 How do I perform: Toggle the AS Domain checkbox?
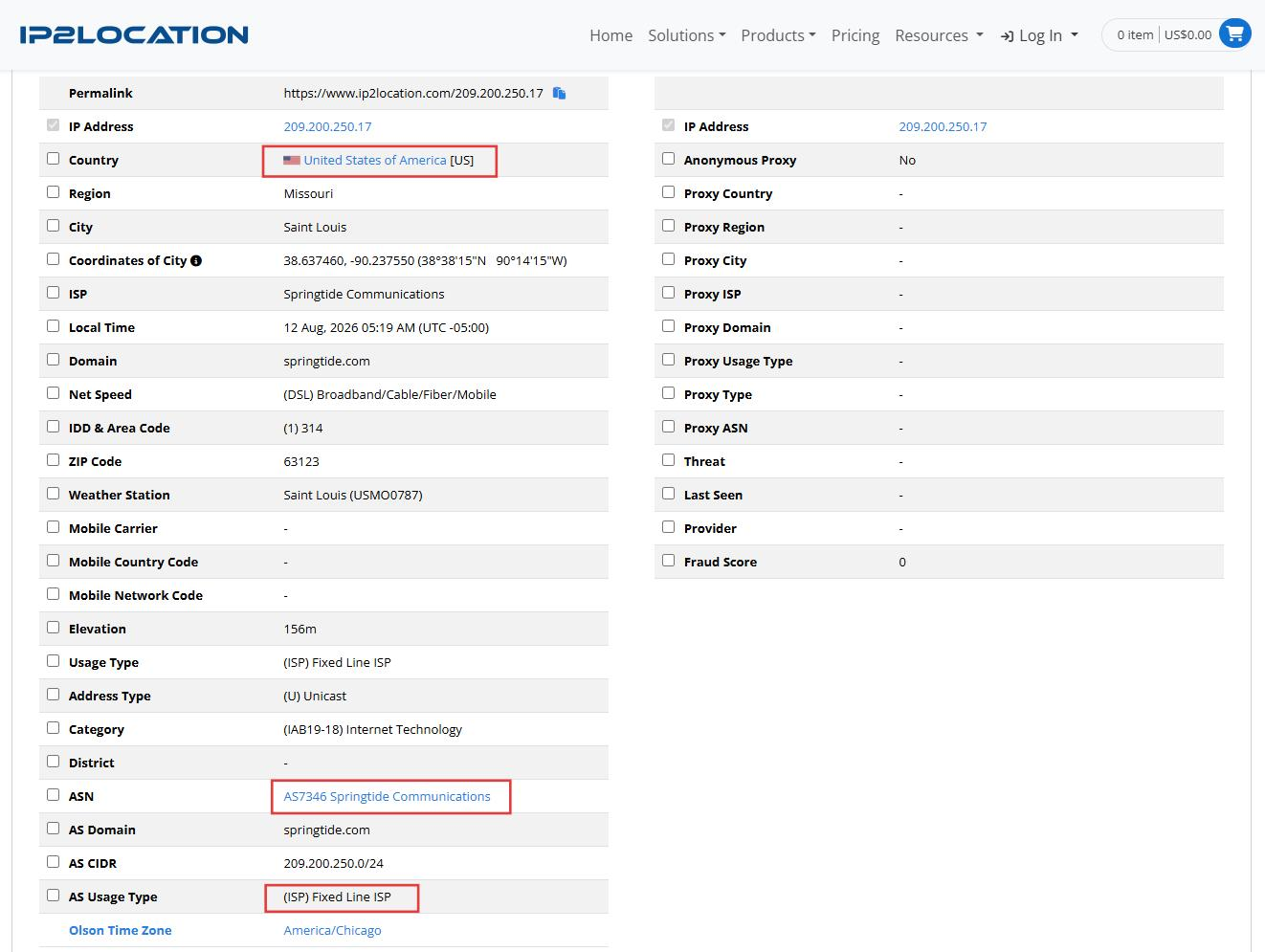54,829
